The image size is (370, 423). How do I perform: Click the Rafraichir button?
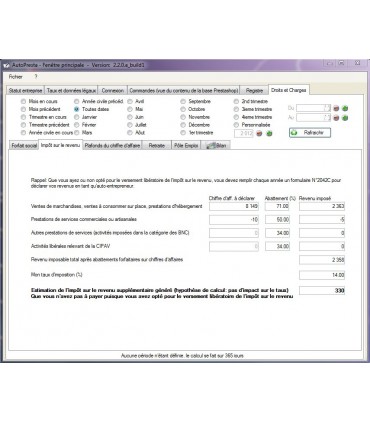point(310,133)
